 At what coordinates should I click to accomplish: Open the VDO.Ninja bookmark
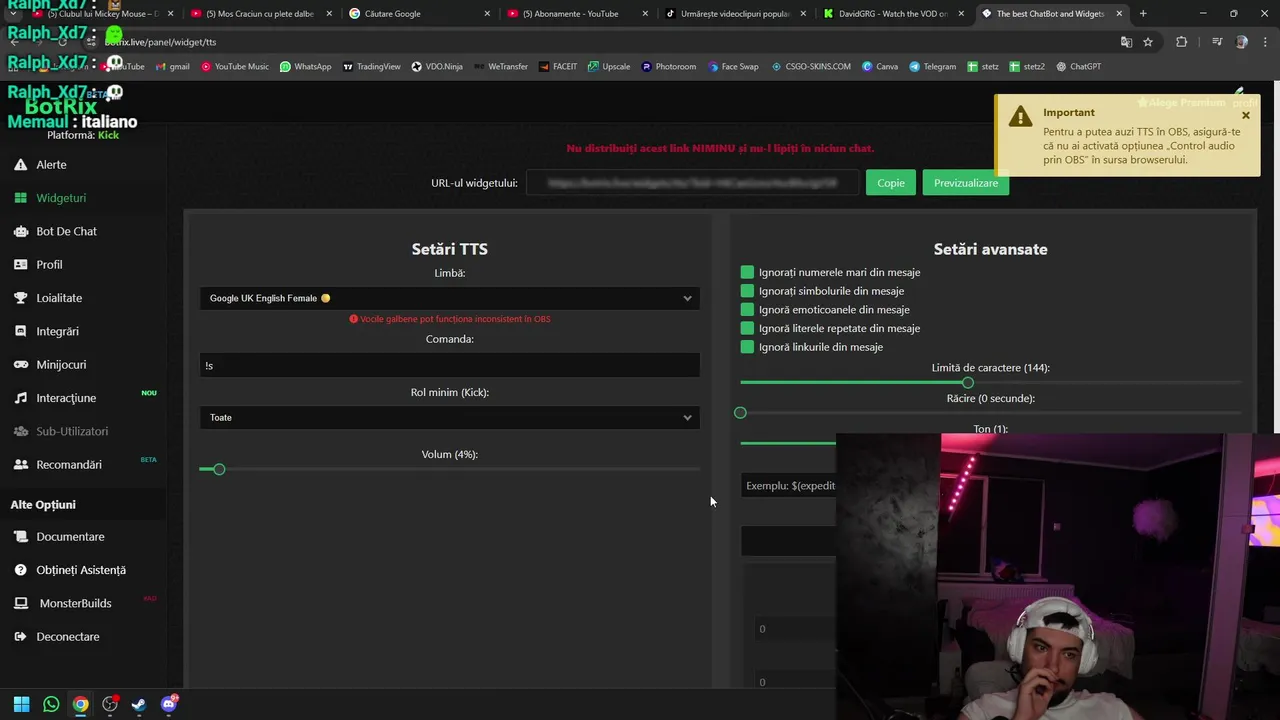click(x=437, y=67)
